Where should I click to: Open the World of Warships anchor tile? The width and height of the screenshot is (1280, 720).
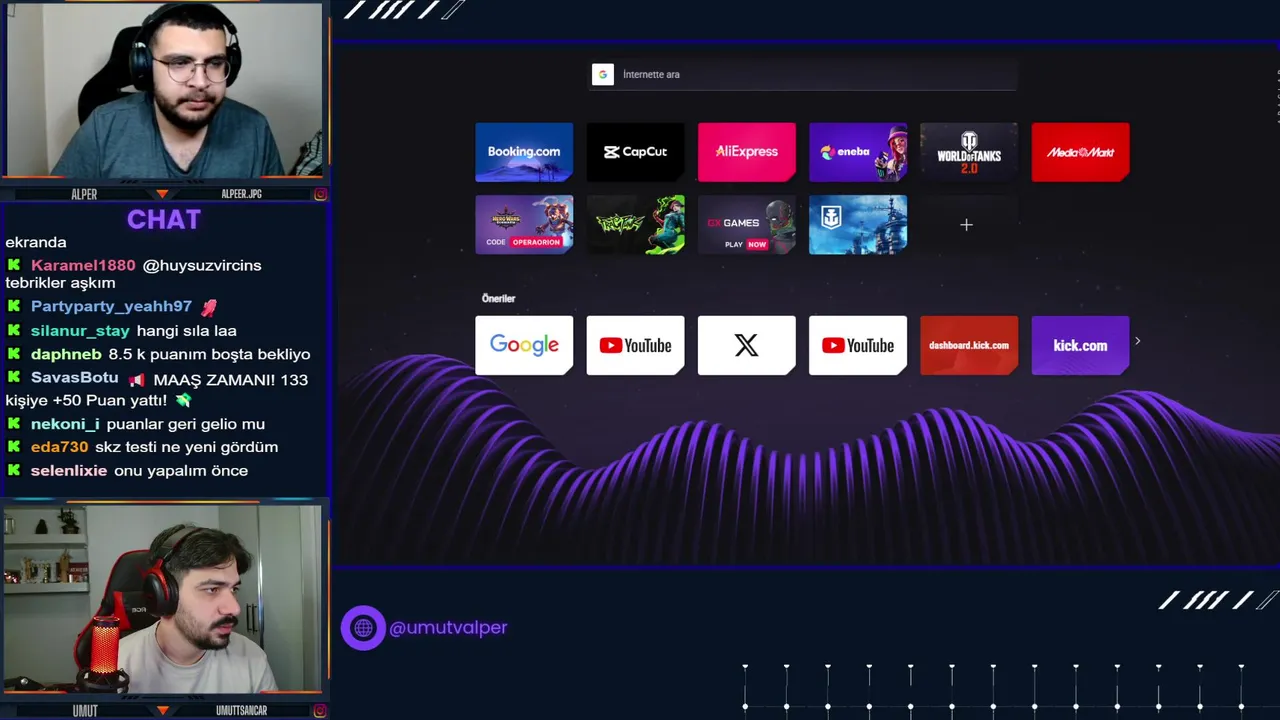858,225
